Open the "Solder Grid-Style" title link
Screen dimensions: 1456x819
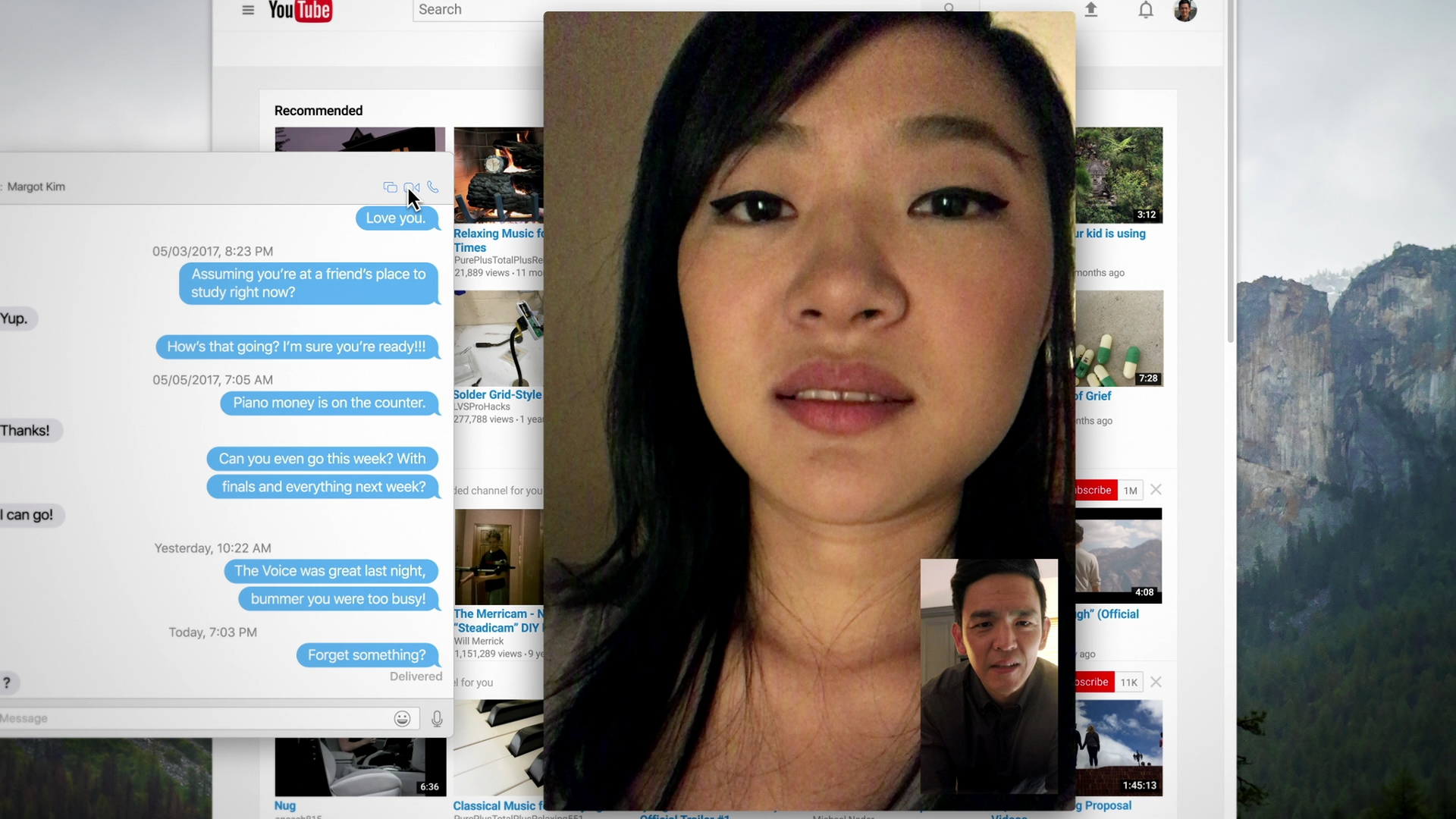click(497, 394)
